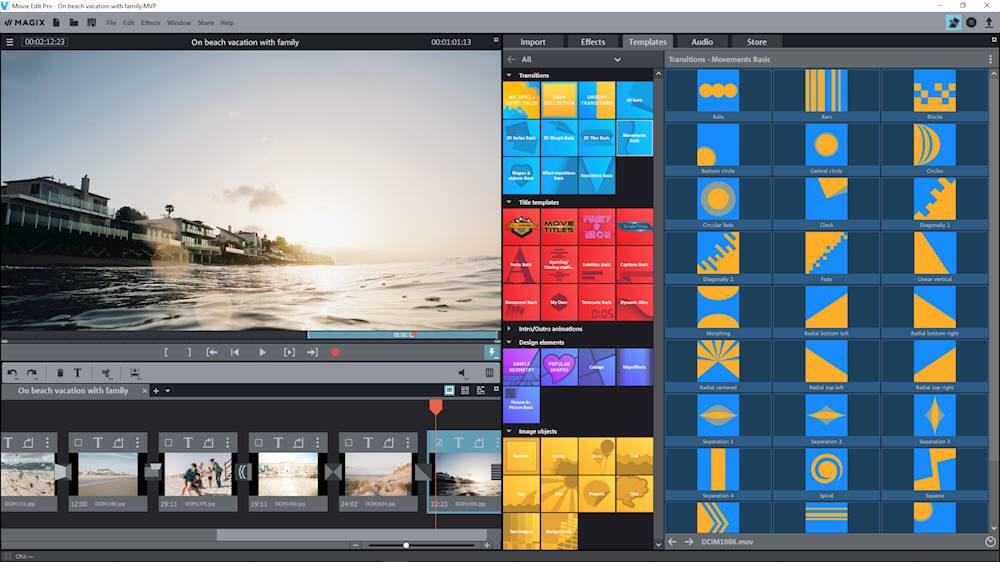
Task: Open the Share menu
Action: pos(205,22)
